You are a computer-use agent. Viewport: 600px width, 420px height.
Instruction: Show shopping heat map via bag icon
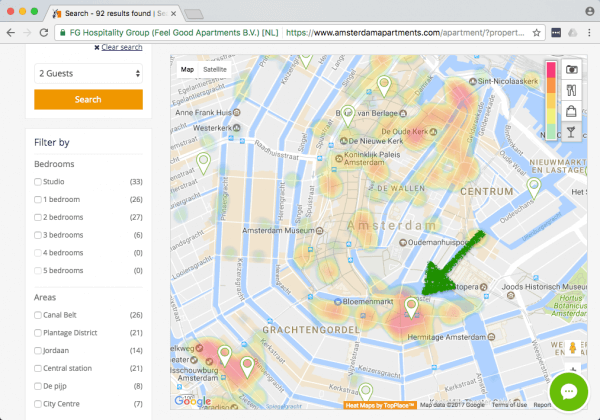(572, 111)
